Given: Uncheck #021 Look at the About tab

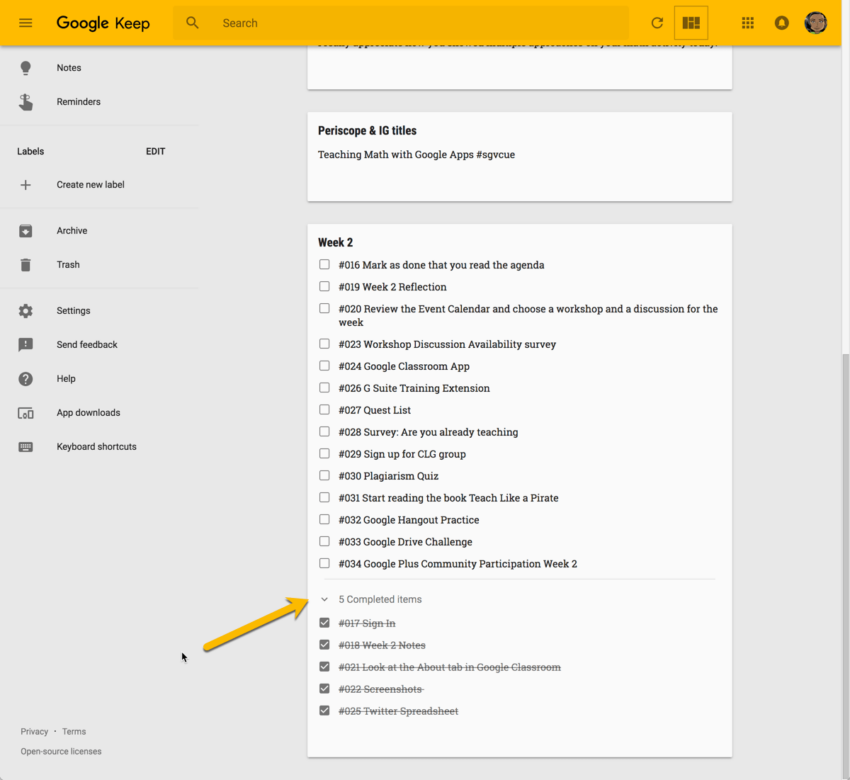Looking at the screenshot, I should click(324, 667).
